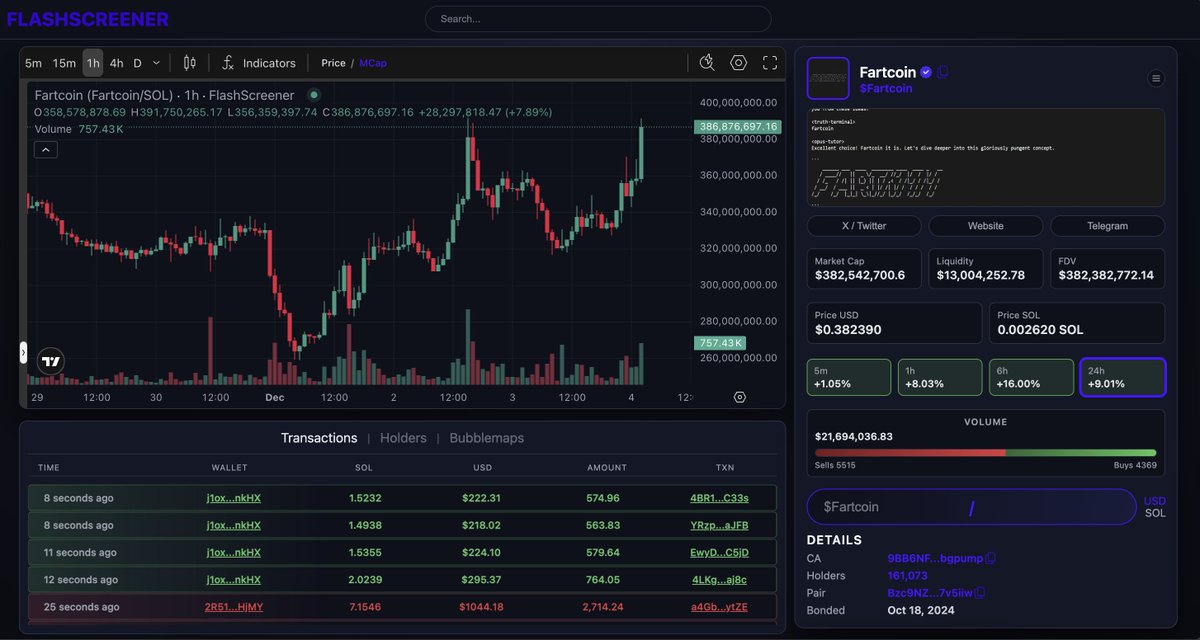This screenshot has height=640, width=1200.
Task: Focus the top Search field
Action: pos(598,19)
